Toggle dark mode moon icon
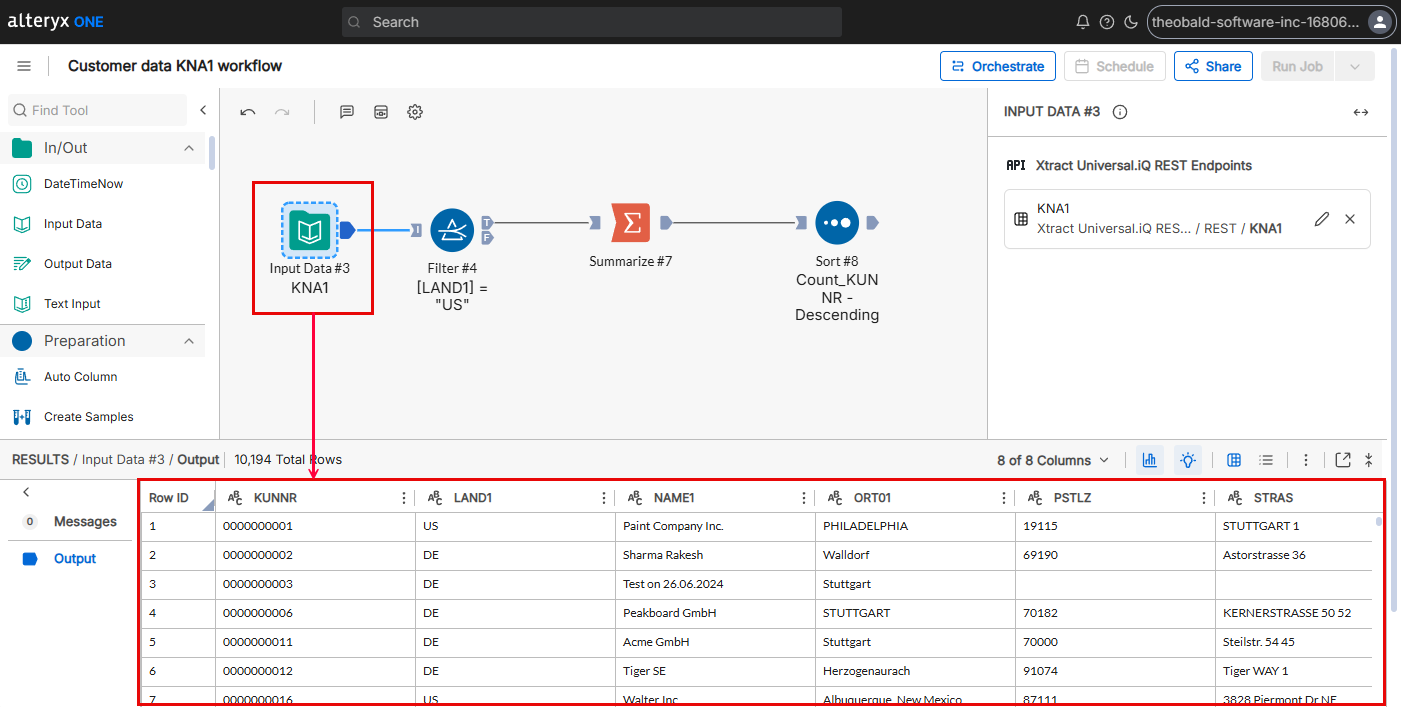The height and width of the screenshot is (707, 1401). coord(1131,22)
